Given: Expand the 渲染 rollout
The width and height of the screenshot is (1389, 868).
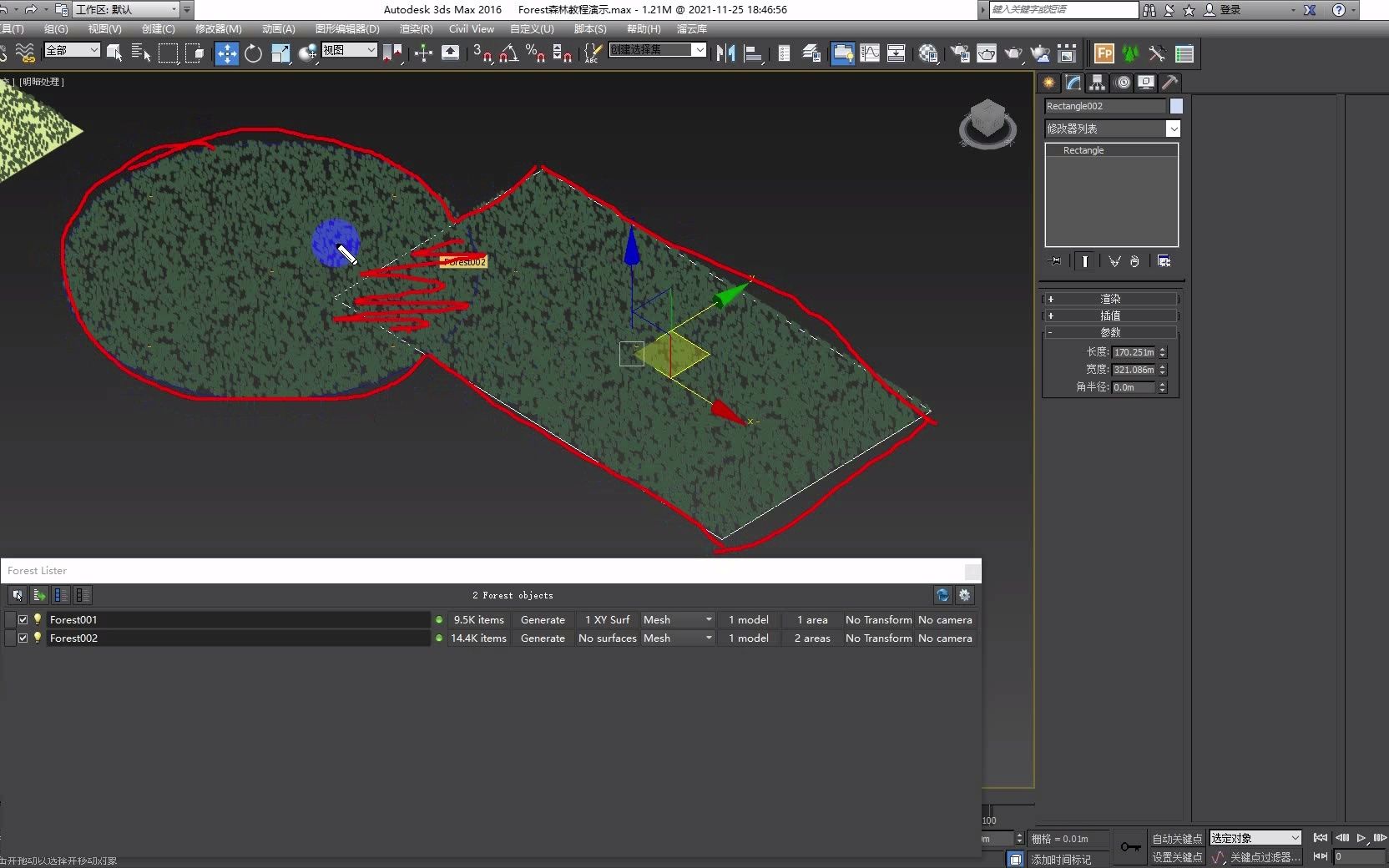Looking at the screenshot, I should point(1109,299).
